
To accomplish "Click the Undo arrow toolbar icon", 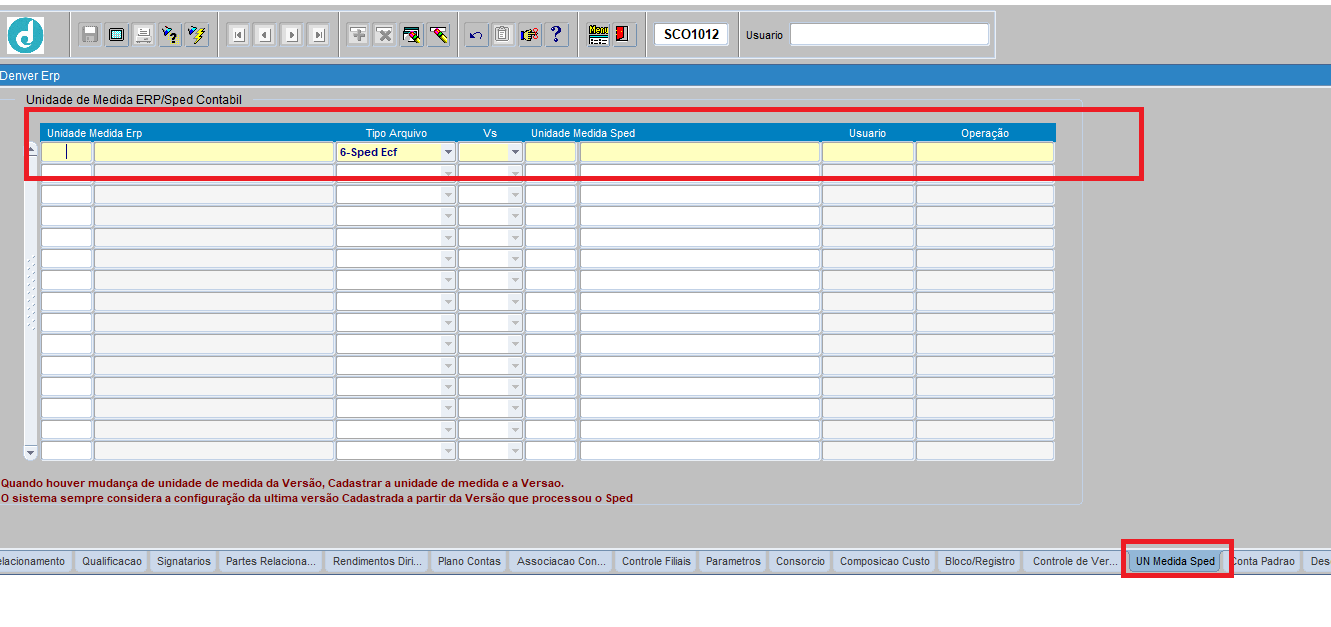I will (476, 35).
